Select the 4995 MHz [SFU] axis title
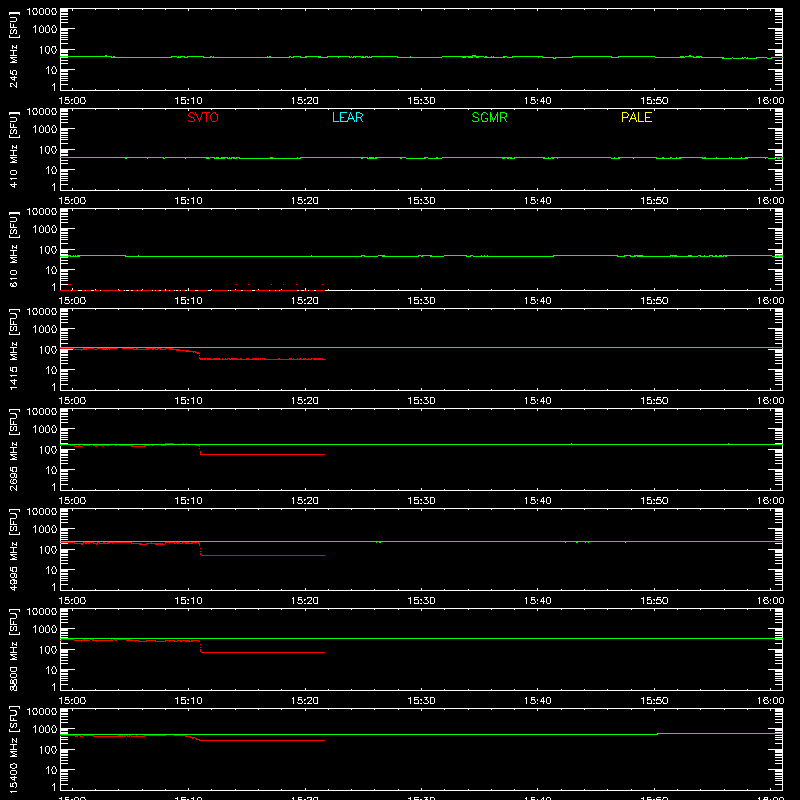The image size is (800, 800). [13, 549]
